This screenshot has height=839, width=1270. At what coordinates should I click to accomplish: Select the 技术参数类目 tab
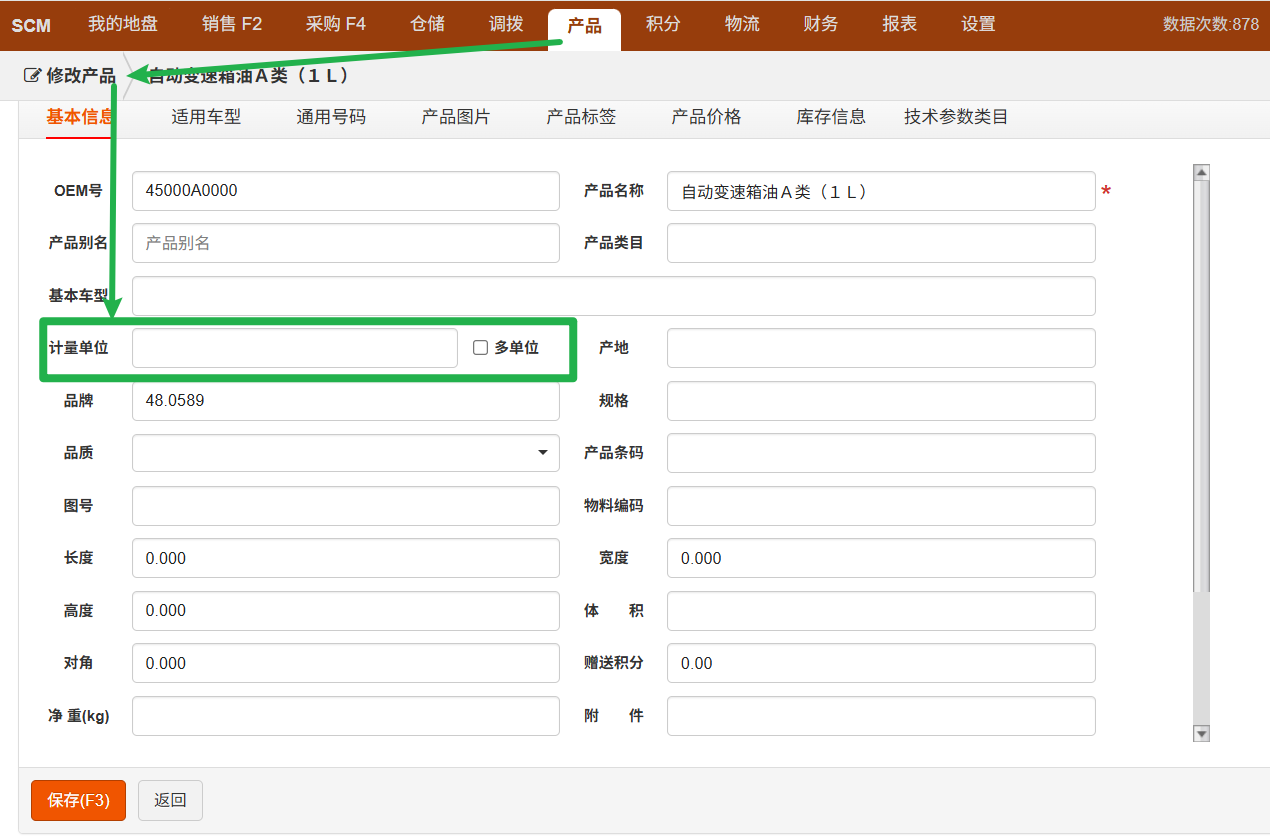[x=956, y=117]
